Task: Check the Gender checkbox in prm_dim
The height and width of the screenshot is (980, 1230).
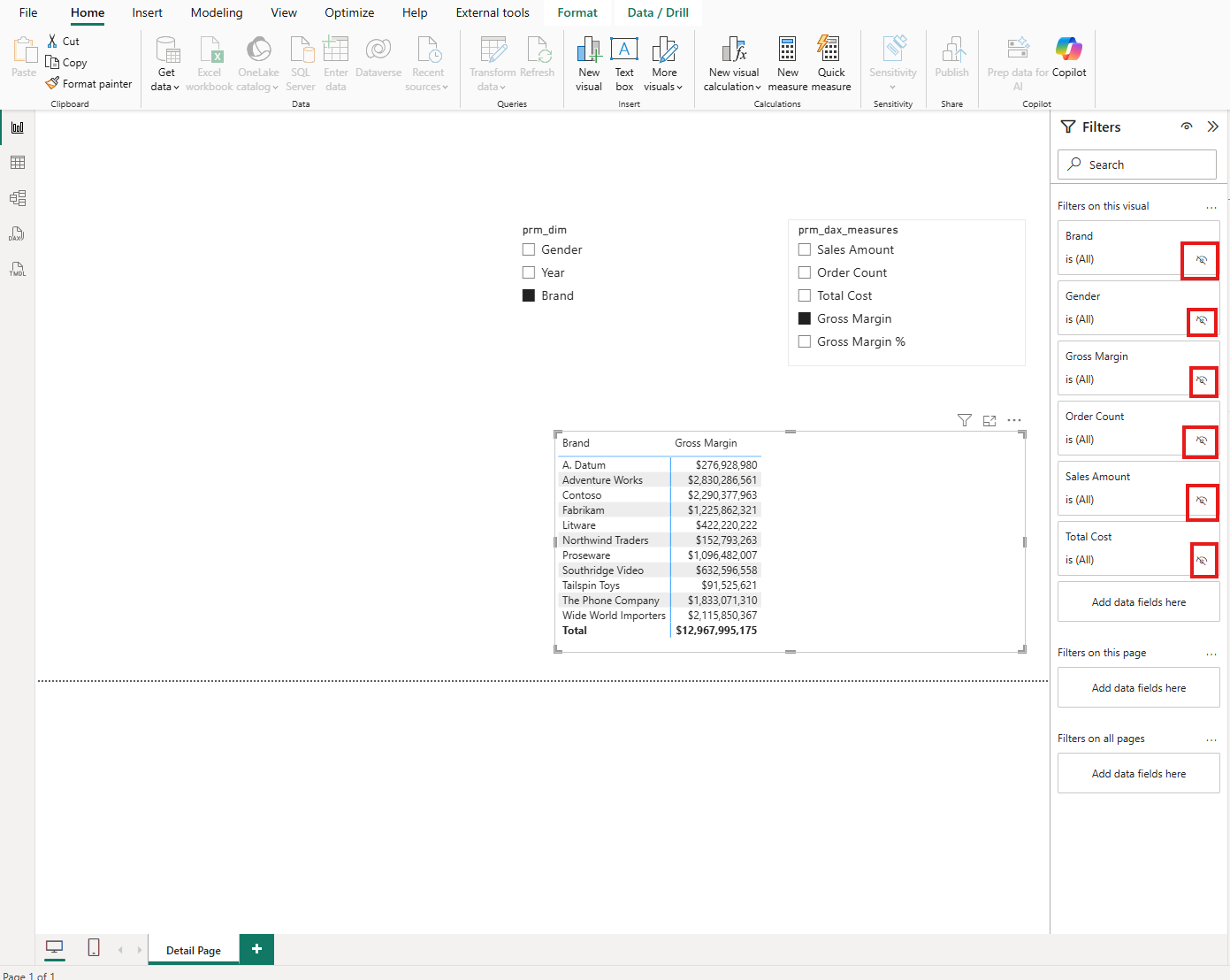Action: tap(529, 249)
